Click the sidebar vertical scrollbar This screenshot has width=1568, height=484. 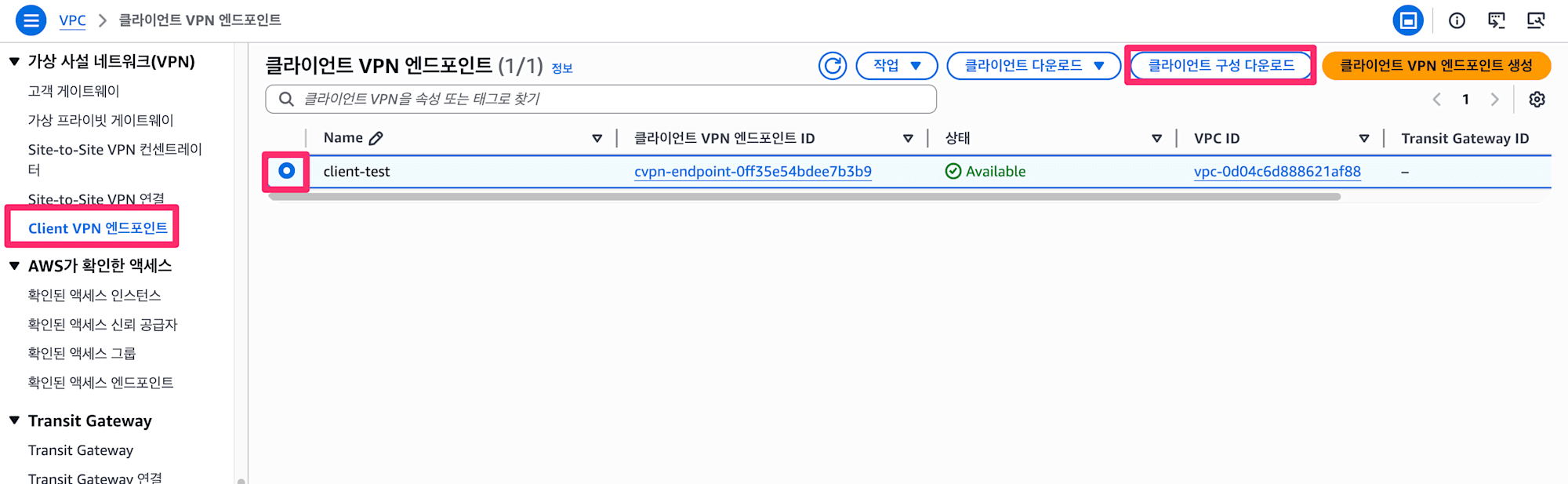[x=241, y=480]
